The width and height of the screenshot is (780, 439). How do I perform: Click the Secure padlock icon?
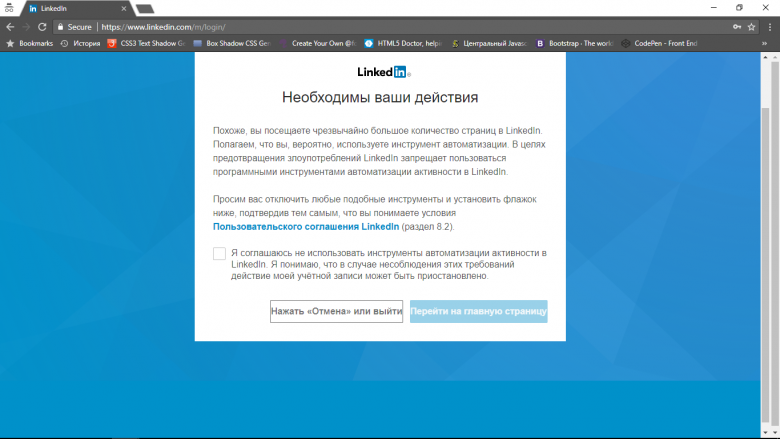click(60, 27)
